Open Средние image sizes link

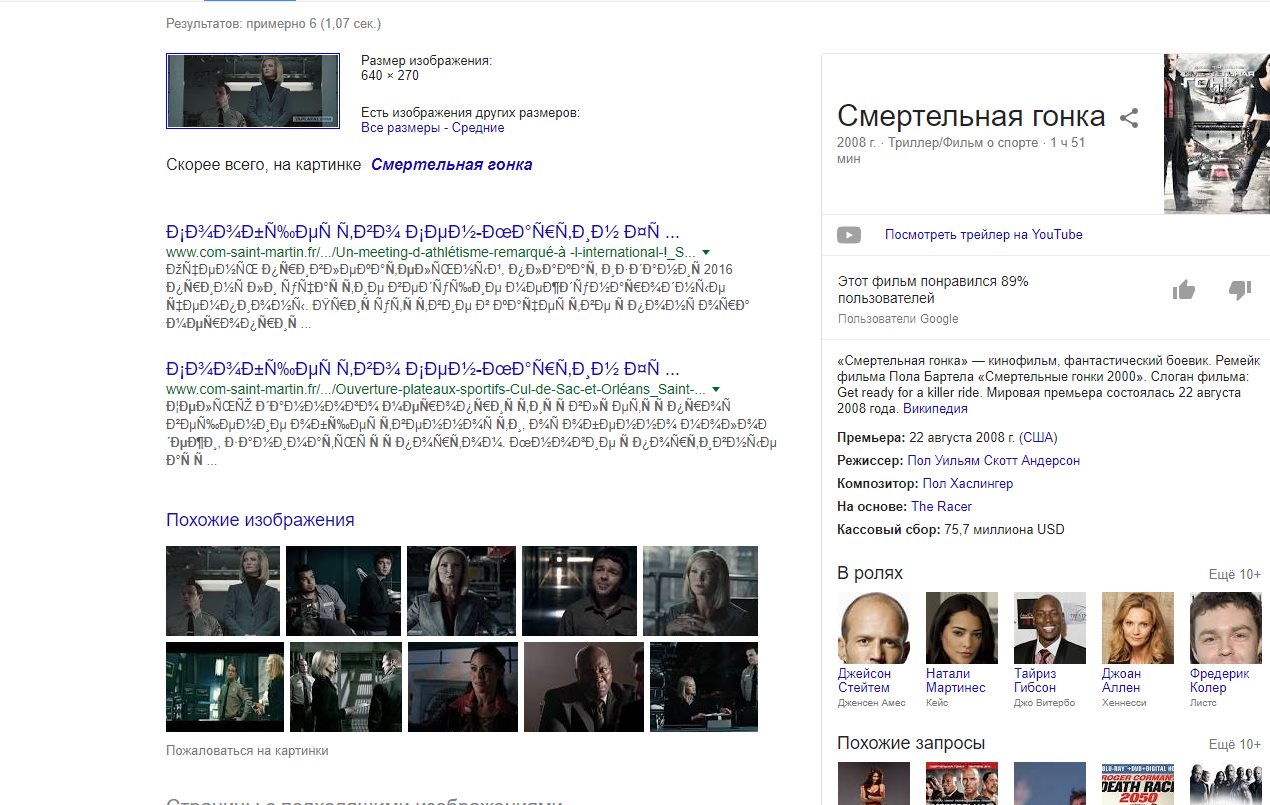coord(478,128)
